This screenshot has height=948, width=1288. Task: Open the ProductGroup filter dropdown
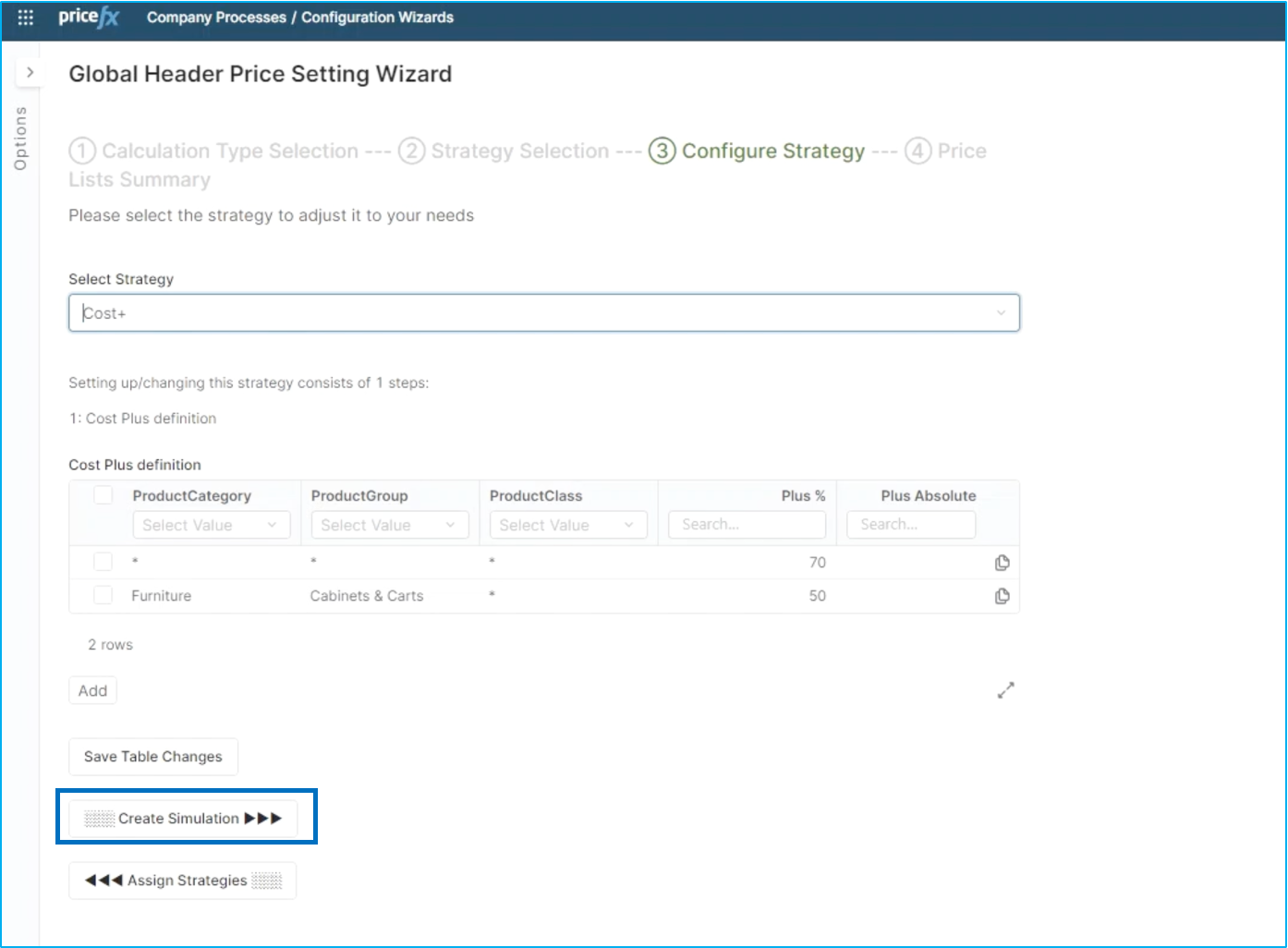click(389, 525)
